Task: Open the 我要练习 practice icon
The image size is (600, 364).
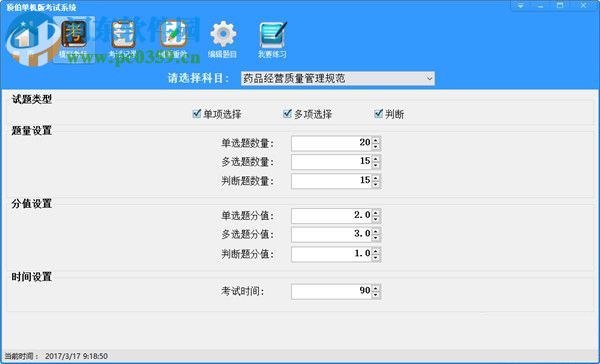Action: (272, 39)
